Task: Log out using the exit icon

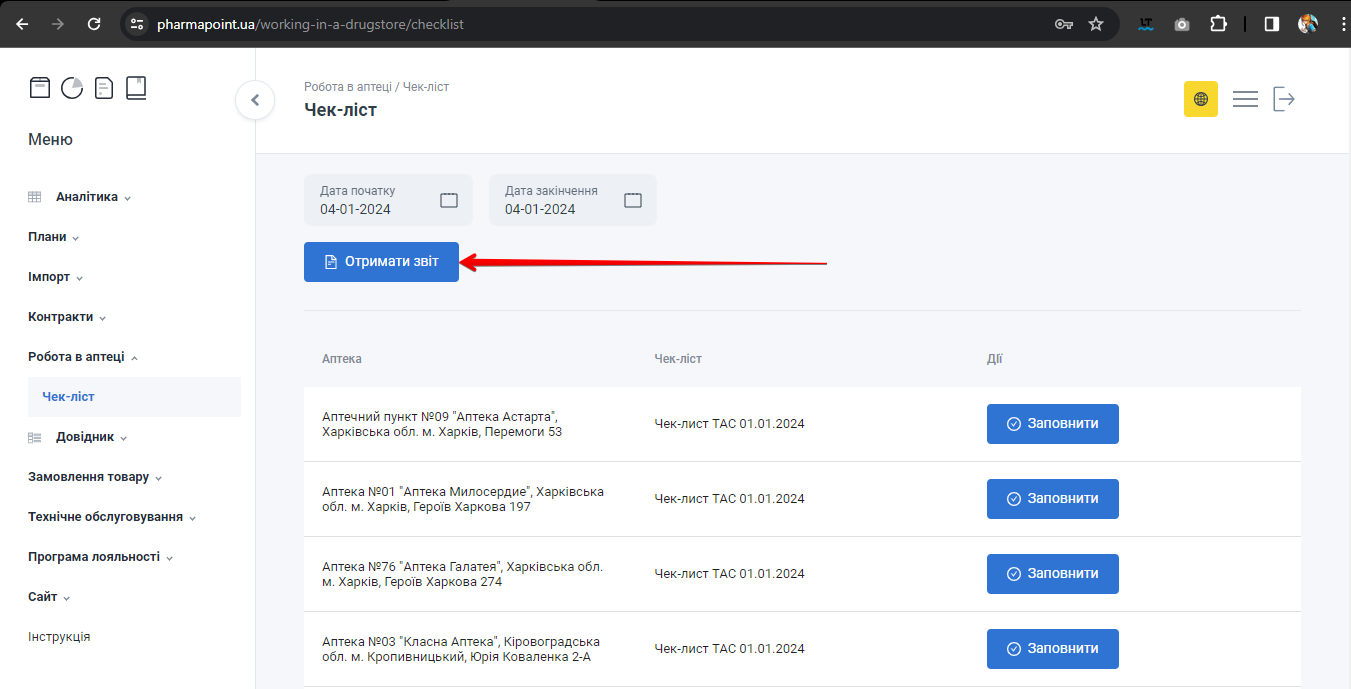Action: (x=1284, y=99)
